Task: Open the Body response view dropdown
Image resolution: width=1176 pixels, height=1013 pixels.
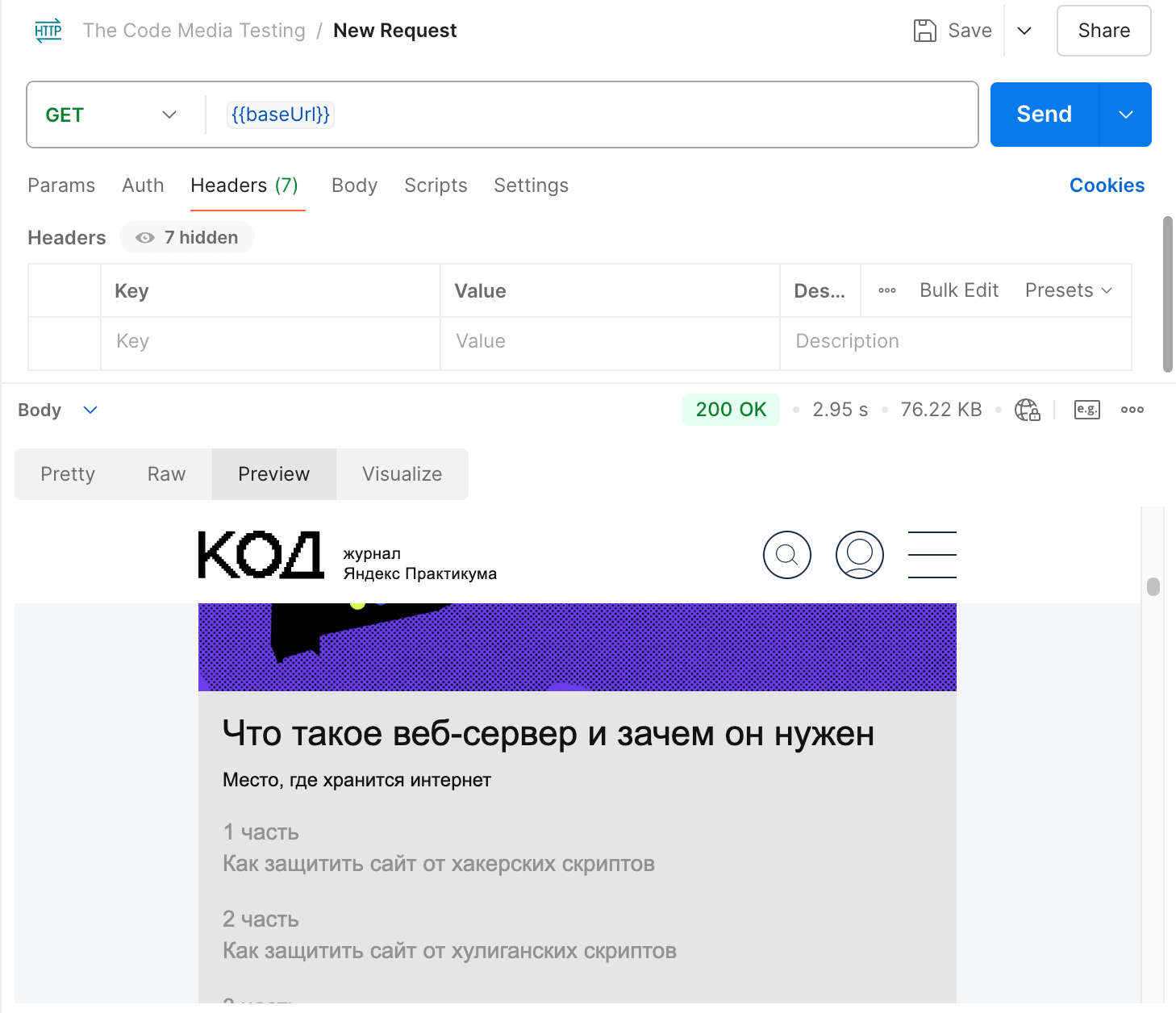Action: click(x=90, y=410)
